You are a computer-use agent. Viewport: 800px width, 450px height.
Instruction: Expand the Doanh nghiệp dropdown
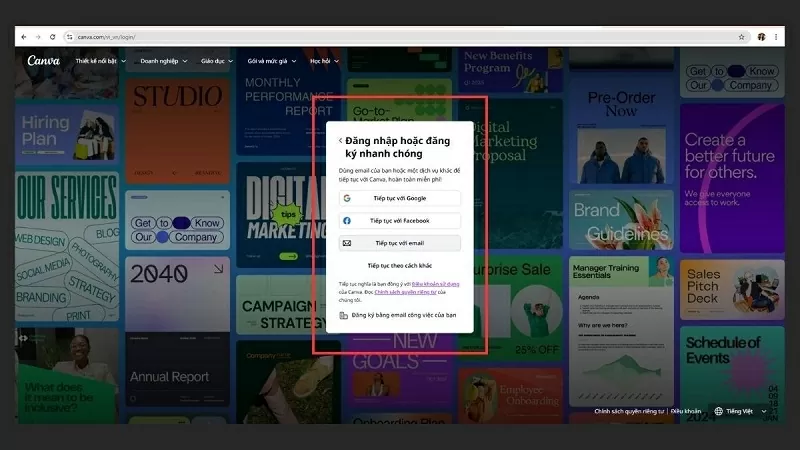(163, 61)
